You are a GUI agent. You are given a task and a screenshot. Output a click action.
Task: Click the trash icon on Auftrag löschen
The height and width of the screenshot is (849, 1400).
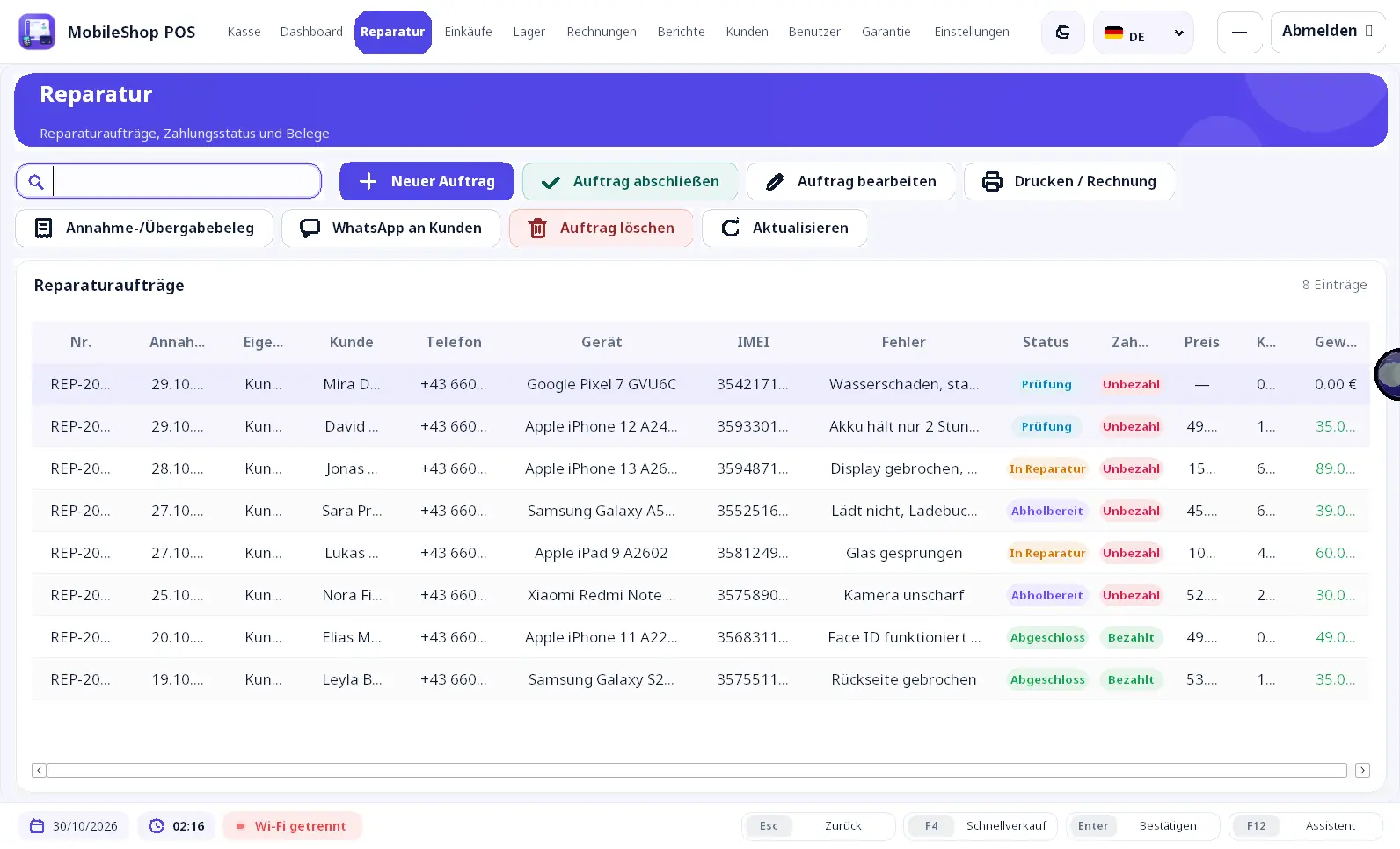coord(537,229)
